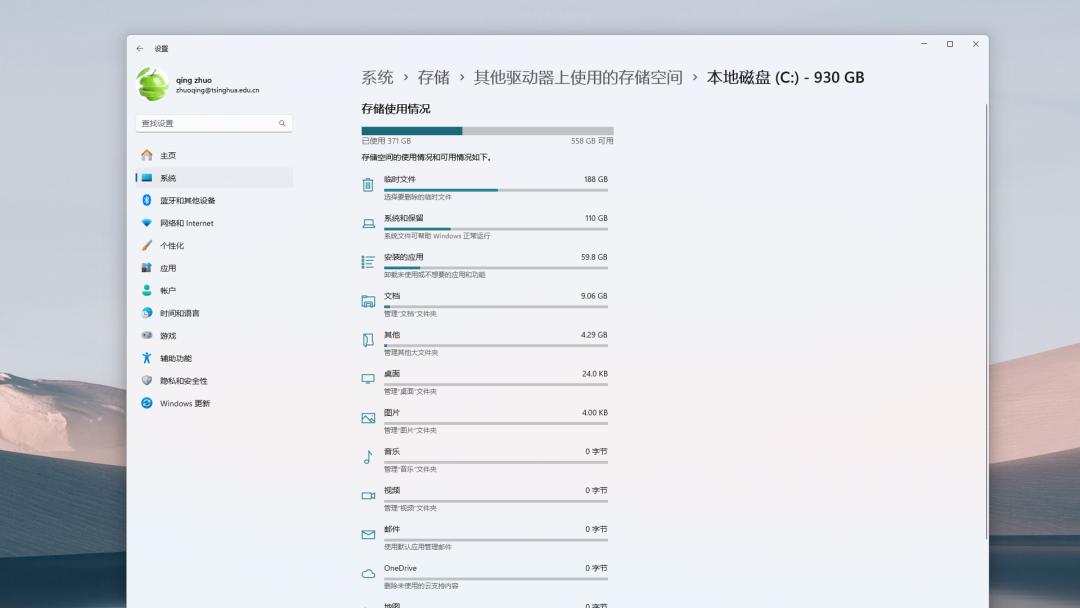Go to 系统 in the breadcrumb
Image resolution: width=1080 pixels, height=608 pixels.
point(377,78)
